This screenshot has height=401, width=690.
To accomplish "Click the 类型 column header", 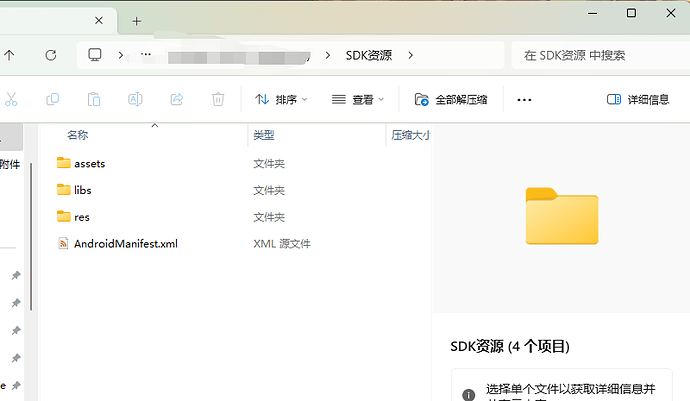I will coord(264,135).
